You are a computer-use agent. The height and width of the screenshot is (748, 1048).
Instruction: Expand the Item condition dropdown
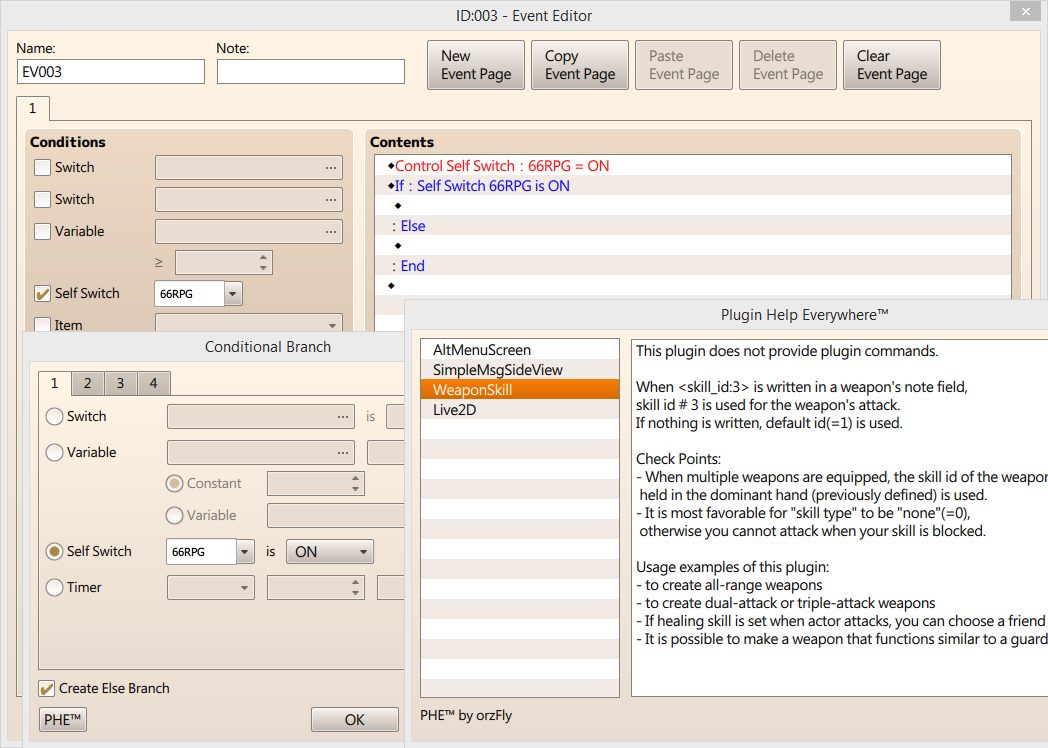(249, 324)
